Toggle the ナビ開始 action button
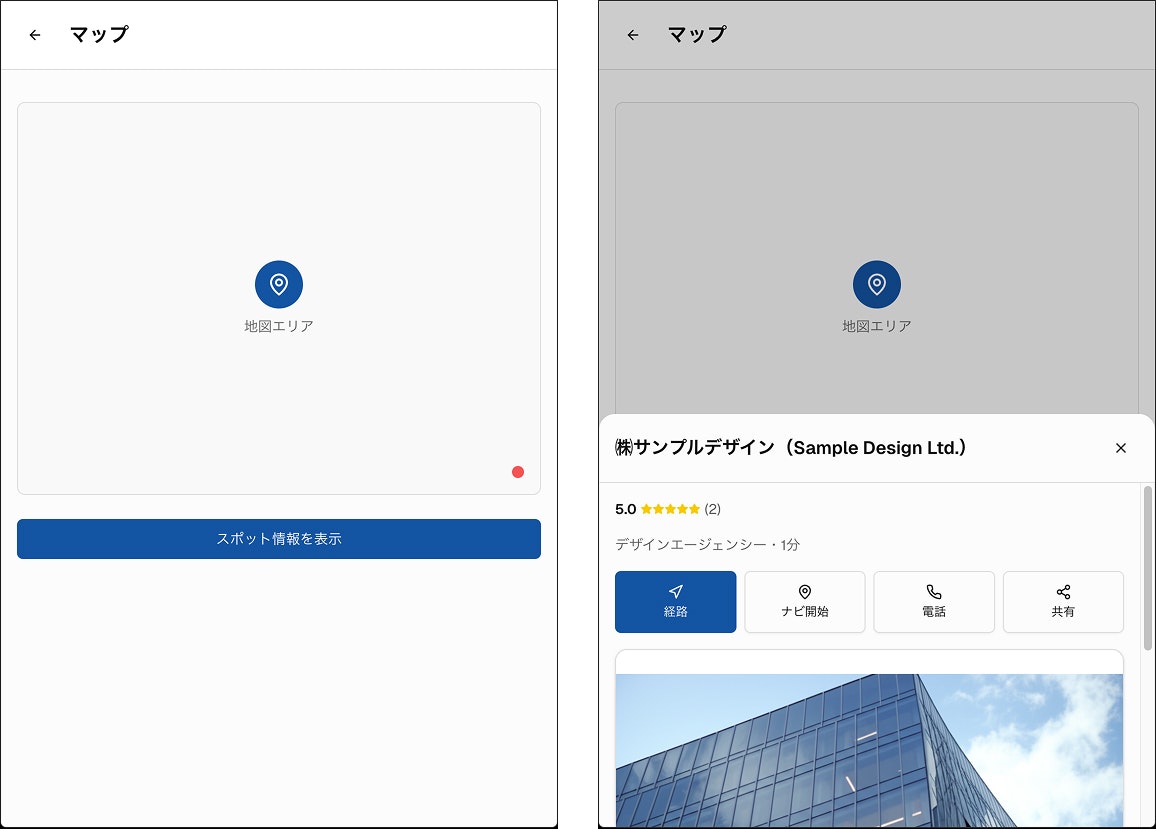This screenshot has height=829, width=1156. click(804, 601)
